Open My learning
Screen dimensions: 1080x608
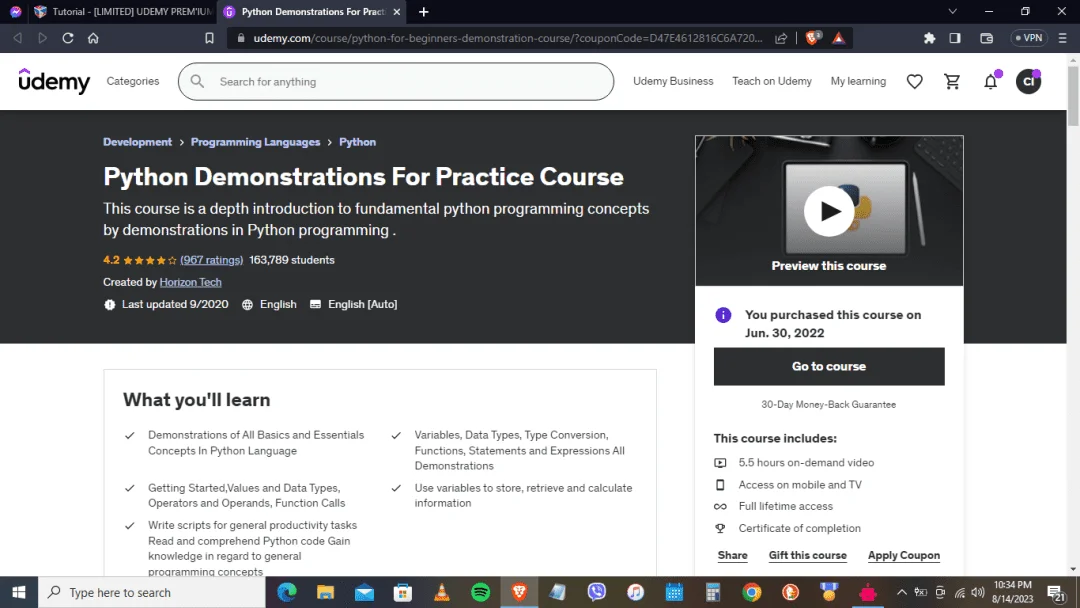tap(858, 81)
